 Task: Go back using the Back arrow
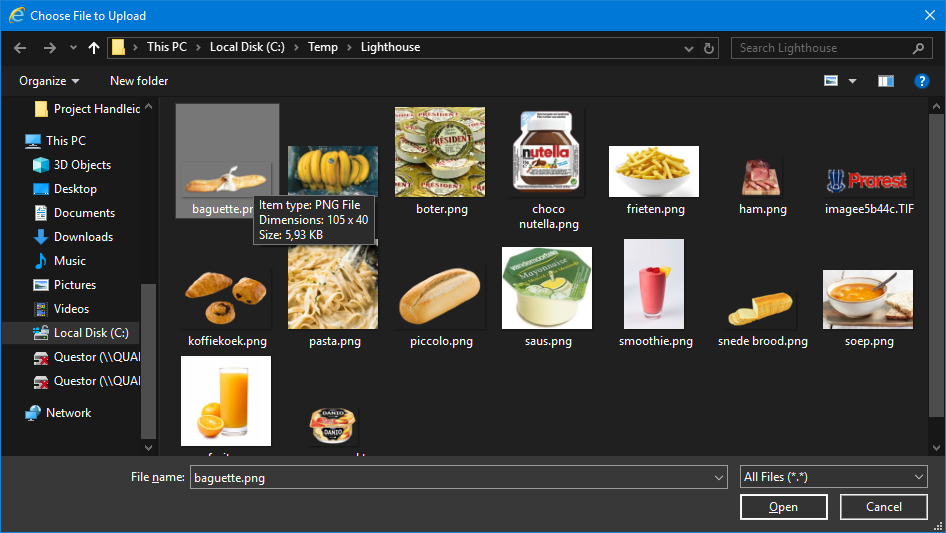point(20,48)
